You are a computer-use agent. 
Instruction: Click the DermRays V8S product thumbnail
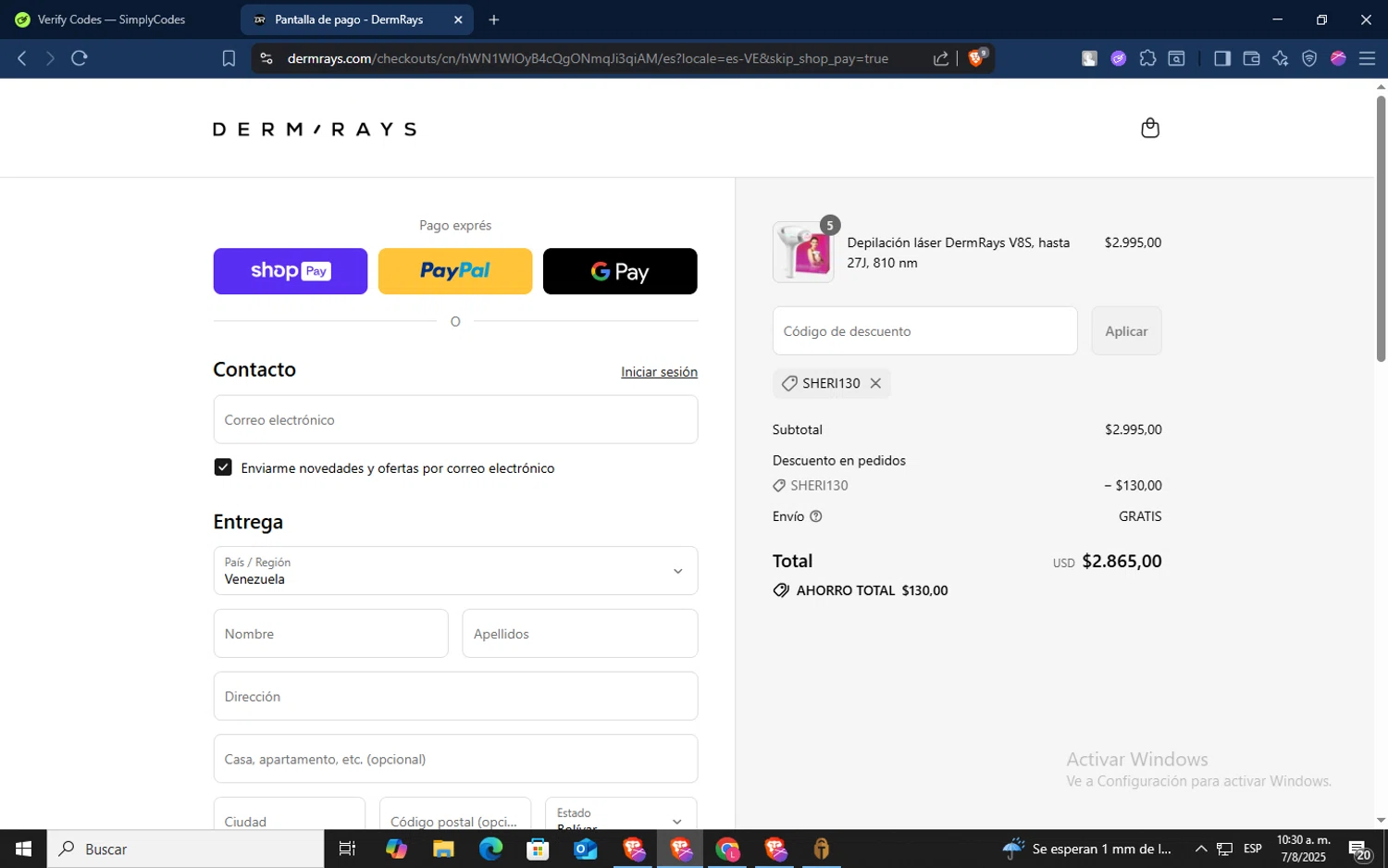click(803, 252)
